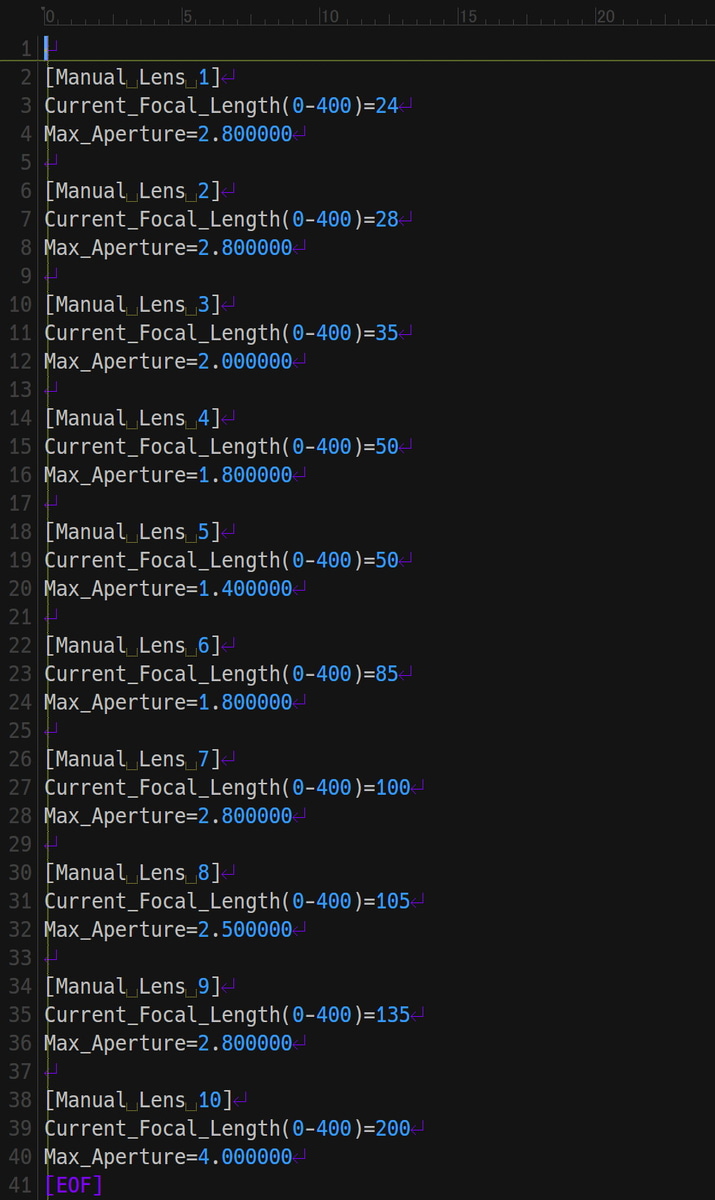Click focal length value 24

click(387, 105)
